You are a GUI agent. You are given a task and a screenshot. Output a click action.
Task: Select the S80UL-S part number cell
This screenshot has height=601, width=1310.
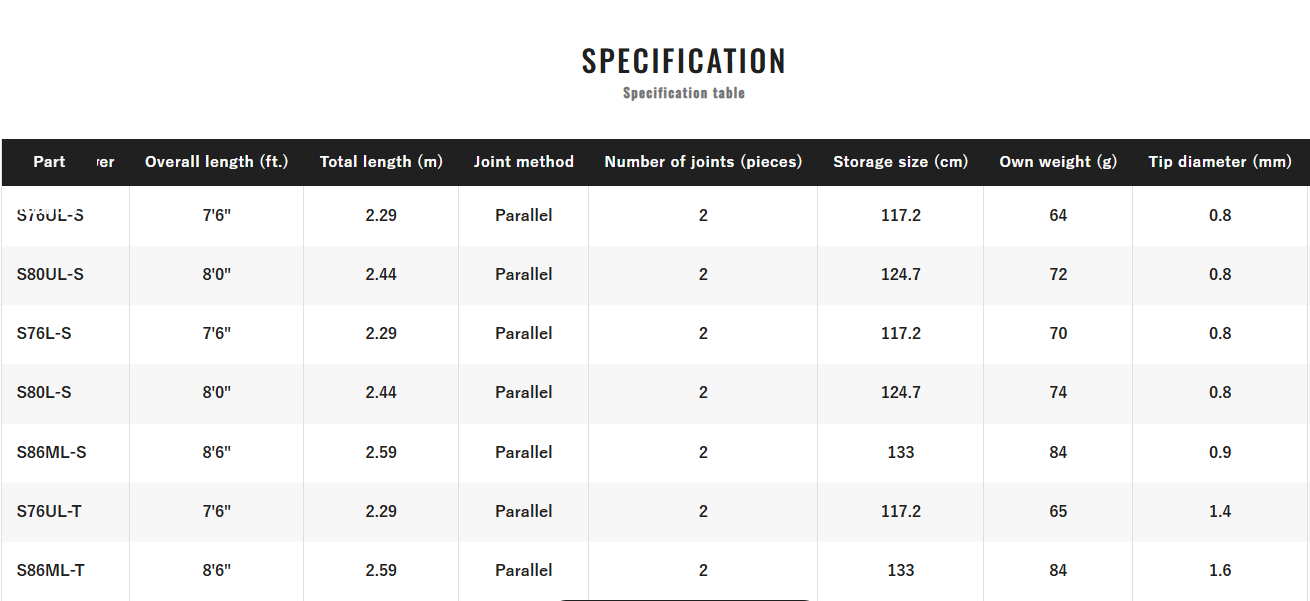pos(50,274)
